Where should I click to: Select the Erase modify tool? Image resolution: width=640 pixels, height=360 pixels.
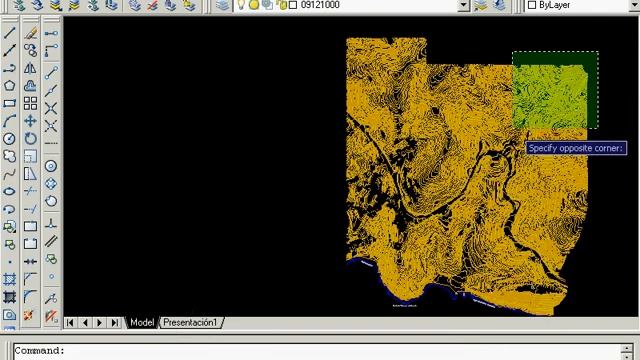coord(30,33)
